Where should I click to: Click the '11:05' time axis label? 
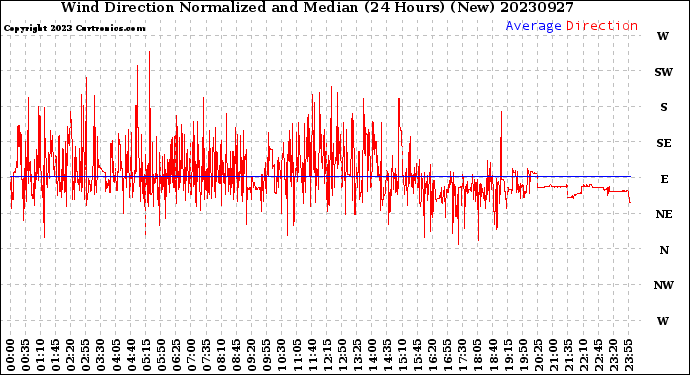coord(297,355)
